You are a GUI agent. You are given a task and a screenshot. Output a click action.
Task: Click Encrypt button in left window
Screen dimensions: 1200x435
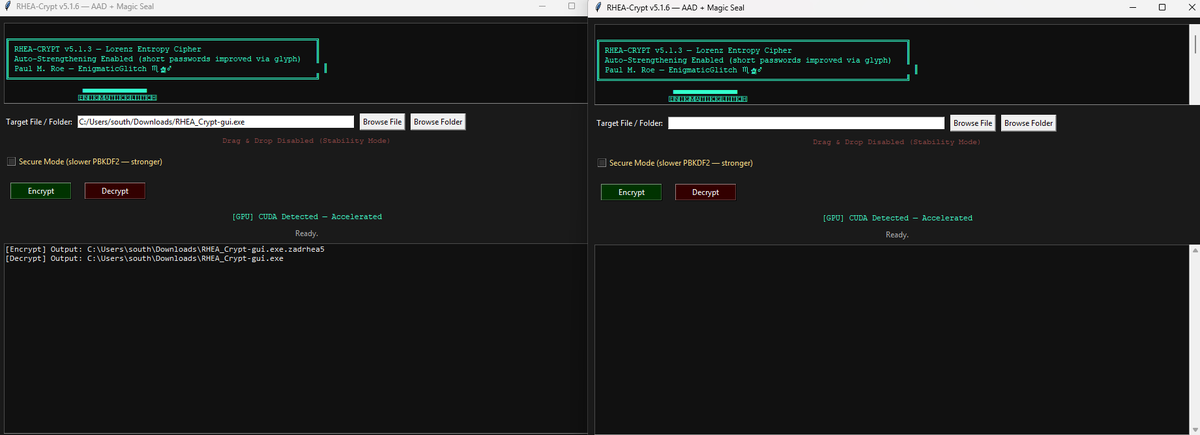(41, 190)
